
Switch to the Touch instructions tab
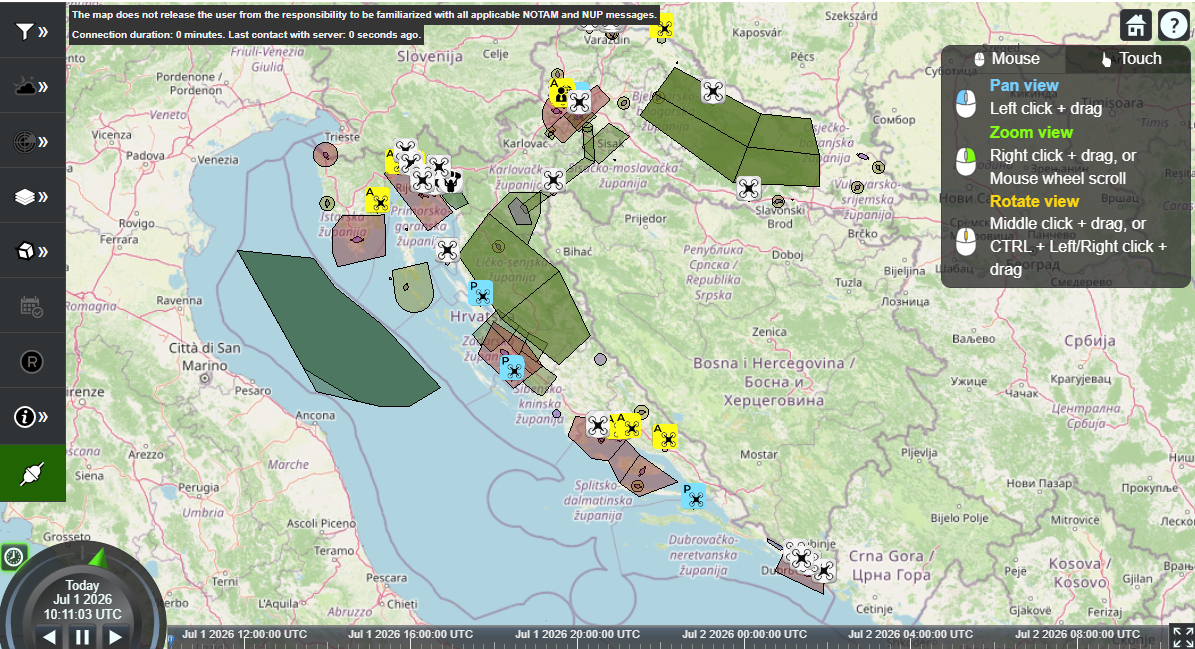click(1130, 59)
